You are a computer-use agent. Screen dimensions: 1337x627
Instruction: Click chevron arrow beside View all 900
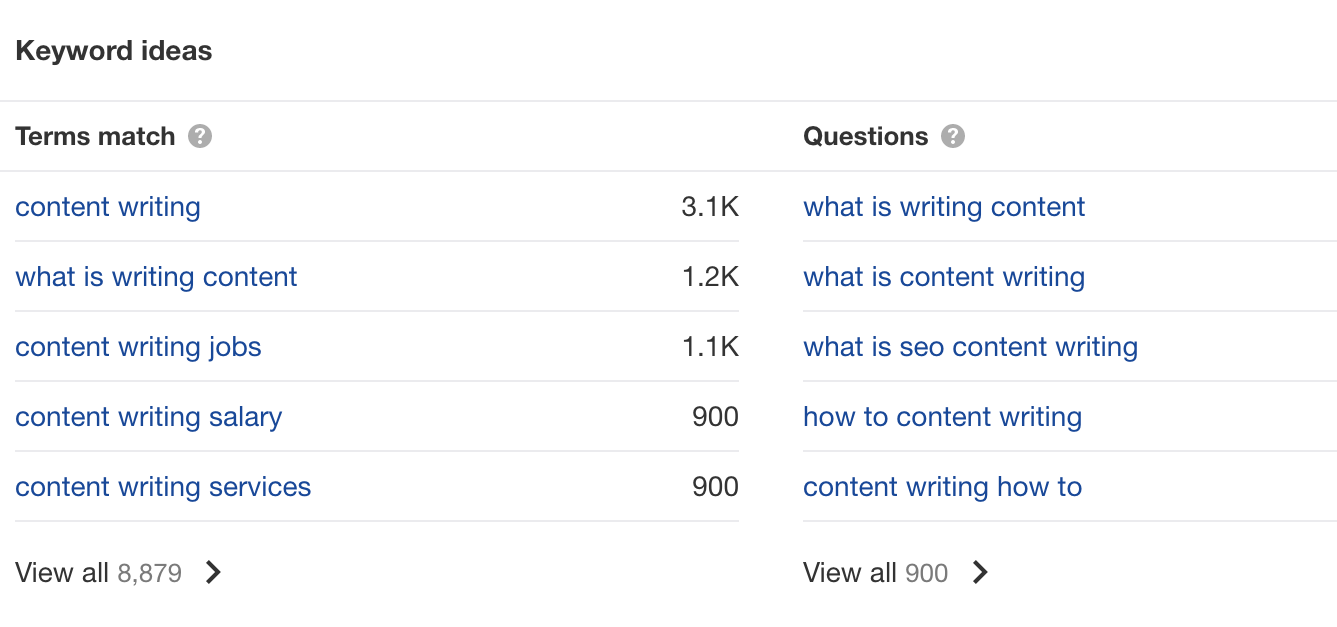[x=980, y=572]
